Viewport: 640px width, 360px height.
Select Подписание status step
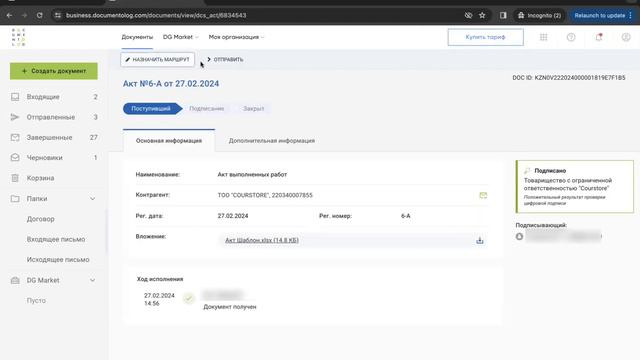(207, 109)
